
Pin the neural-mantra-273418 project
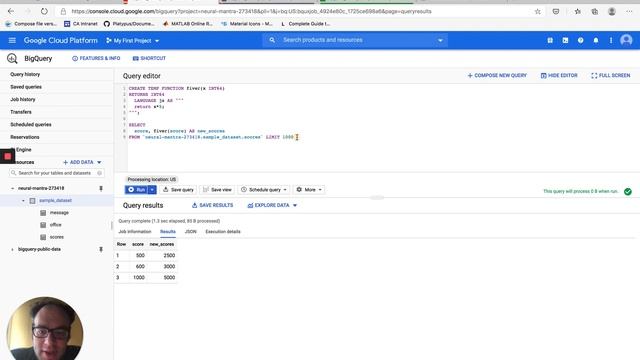(101, 188)
